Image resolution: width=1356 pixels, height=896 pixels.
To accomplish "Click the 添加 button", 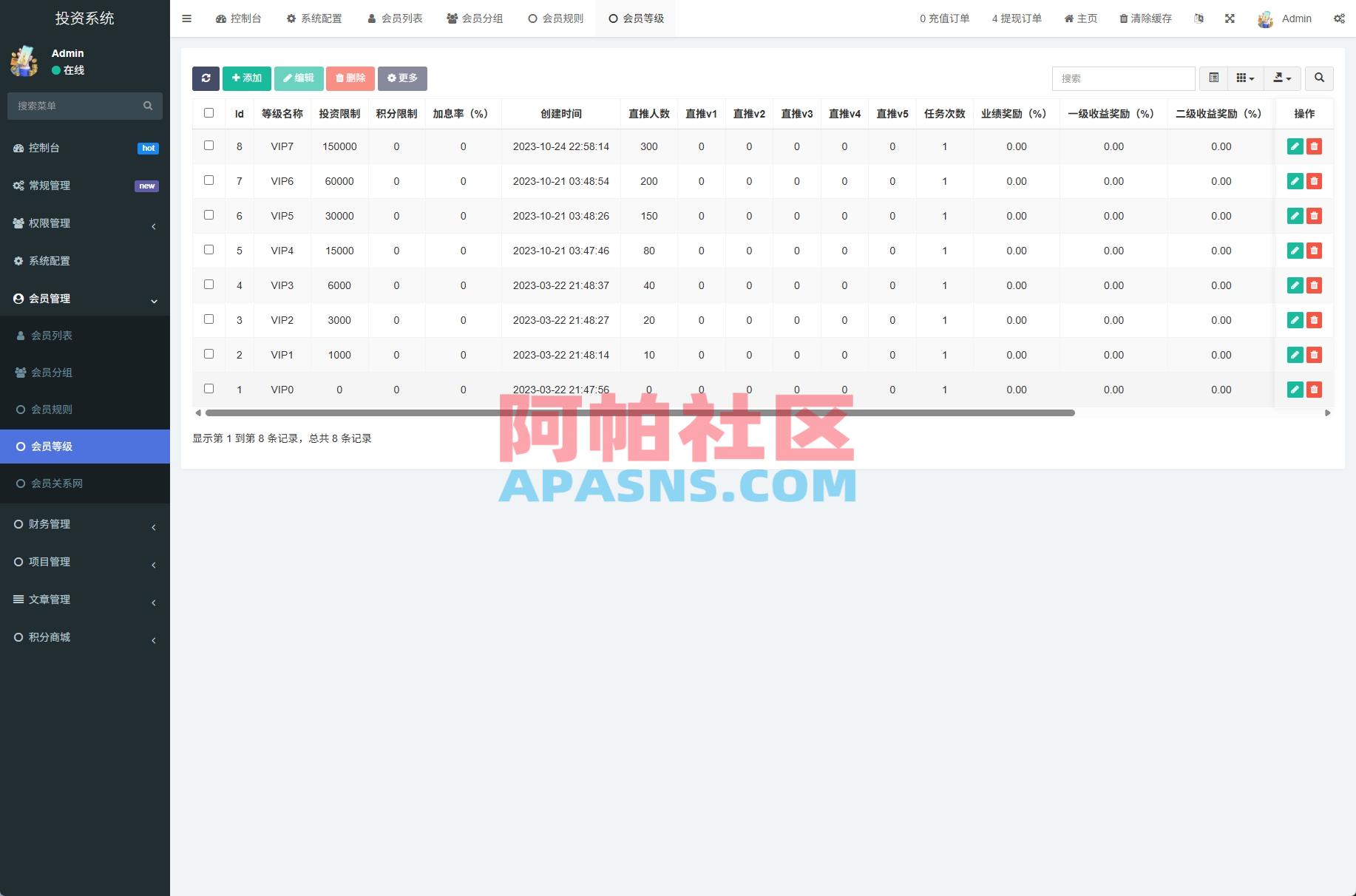I will [246, 78].
